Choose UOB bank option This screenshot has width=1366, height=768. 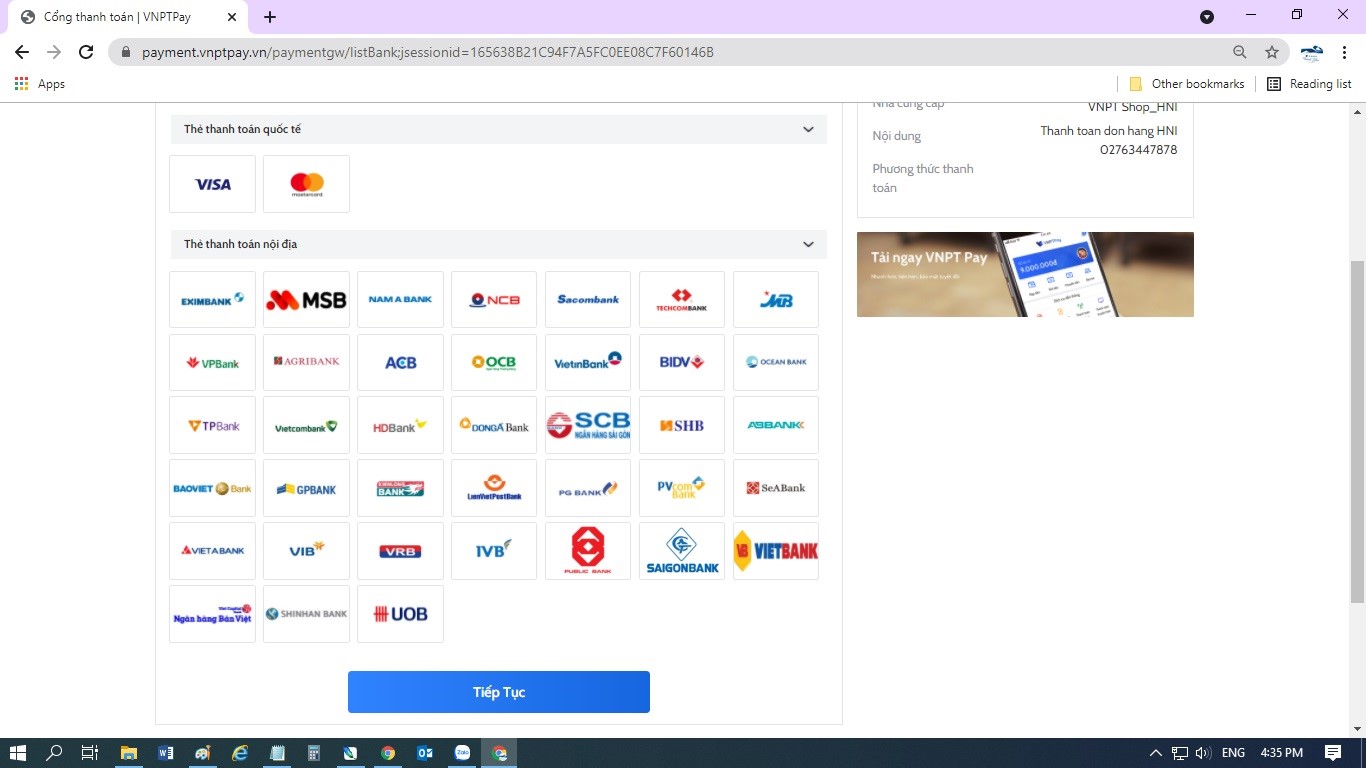(400, 614)
